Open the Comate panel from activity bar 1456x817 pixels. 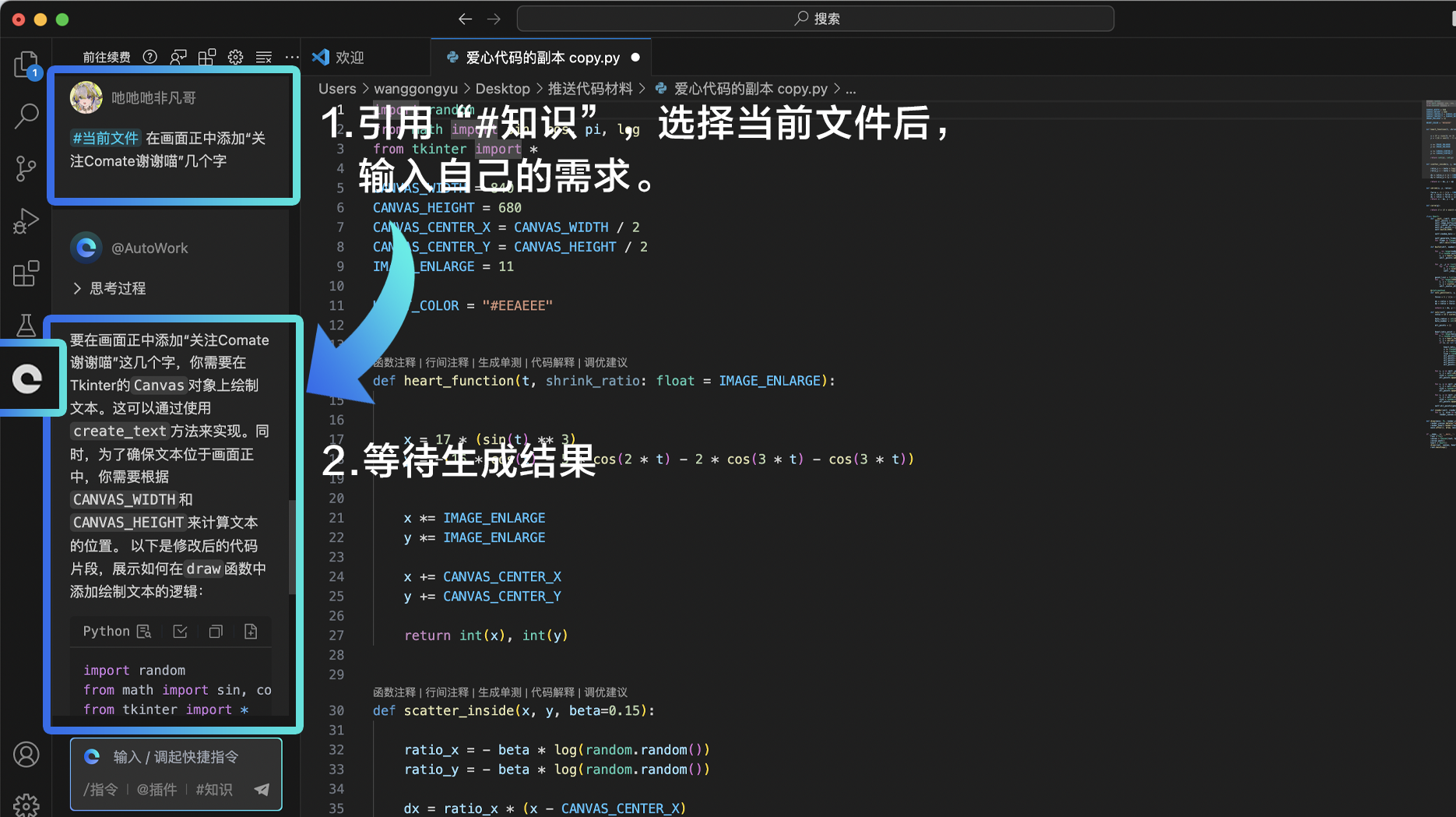27,379
